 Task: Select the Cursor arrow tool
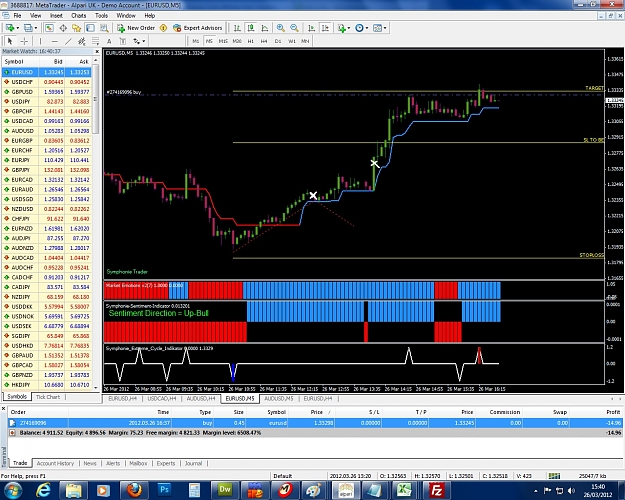coord(10,41)
